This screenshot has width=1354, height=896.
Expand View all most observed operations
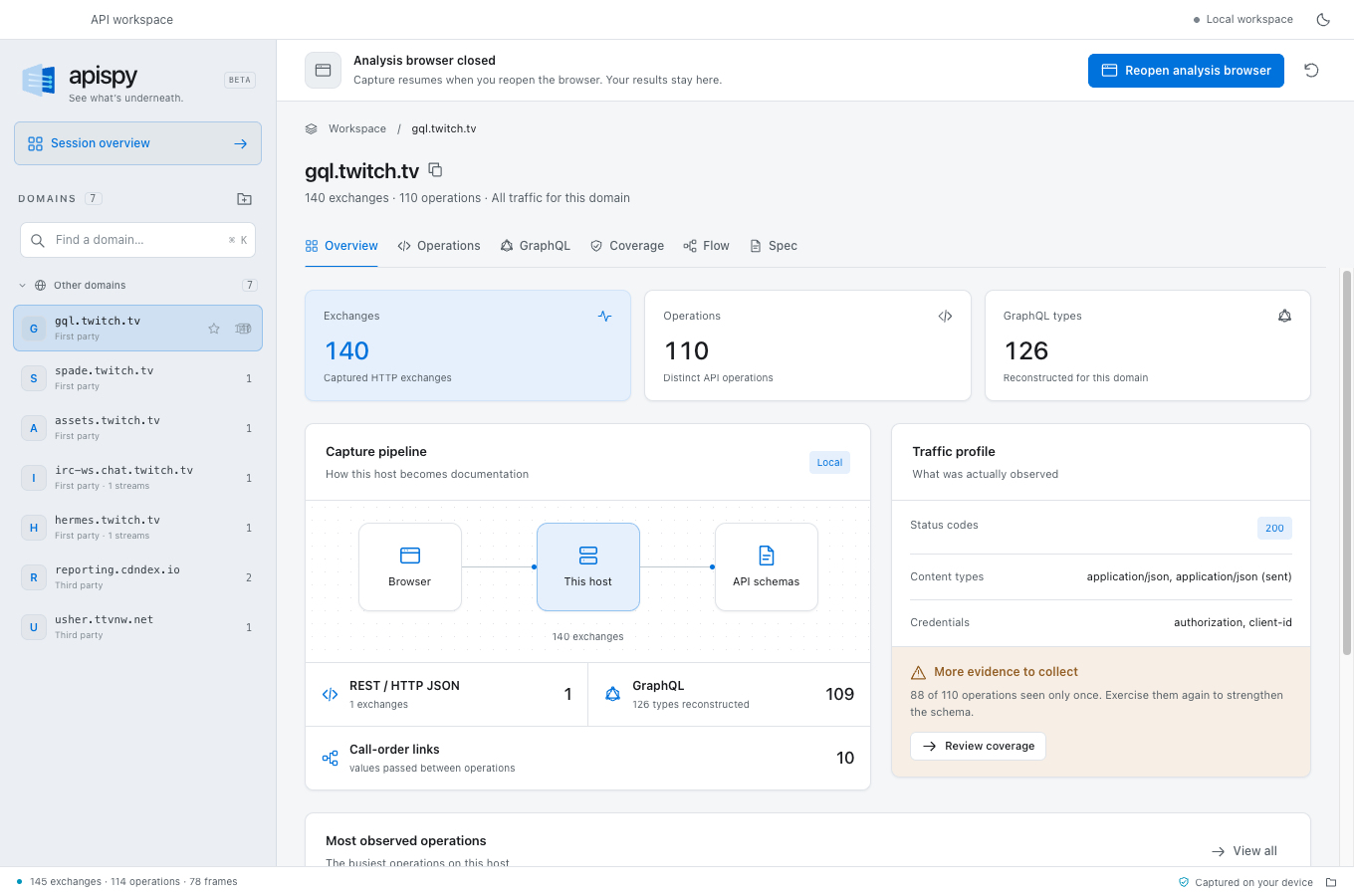coord(1244,851)
